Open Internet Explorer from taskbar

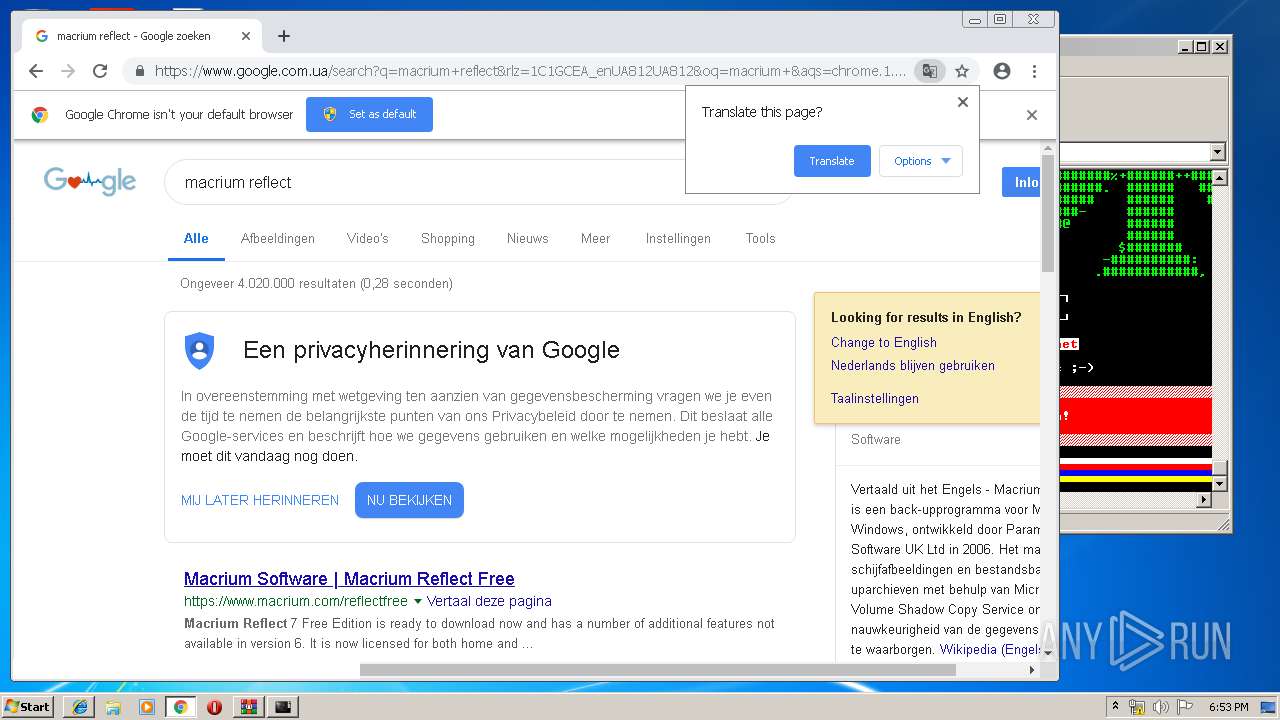point(80,707)
